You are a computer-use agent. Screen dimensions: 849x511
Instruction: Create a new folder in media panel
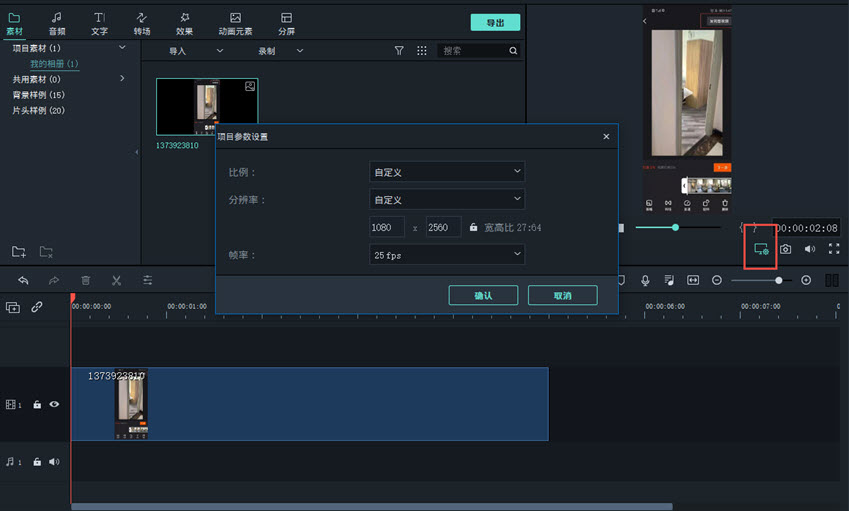(18, 251)
